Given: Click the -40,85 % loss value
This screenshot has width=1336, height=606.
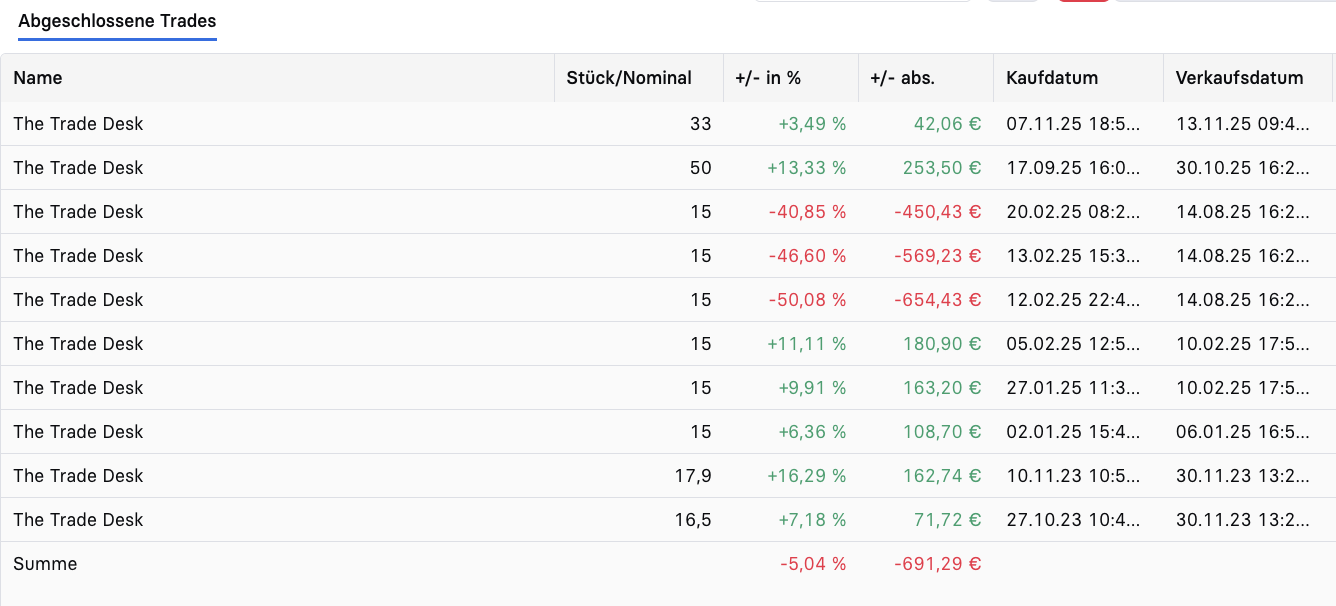Looking at the screenshot, I should [x=808, y=212].
